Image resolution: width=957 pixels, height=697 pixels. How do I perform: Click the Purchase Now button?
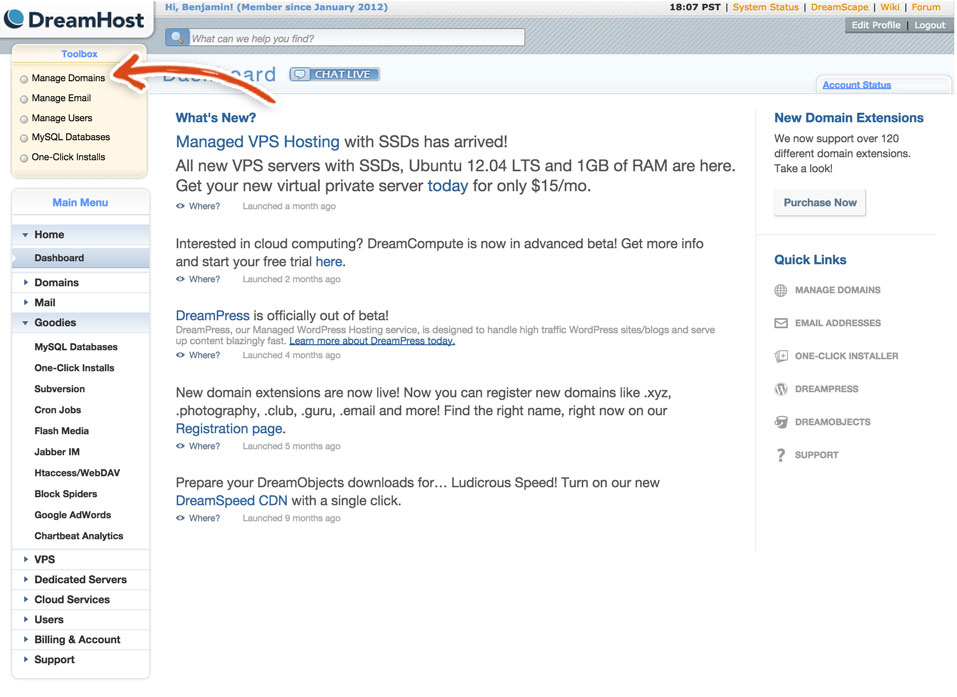coord(820,203)
